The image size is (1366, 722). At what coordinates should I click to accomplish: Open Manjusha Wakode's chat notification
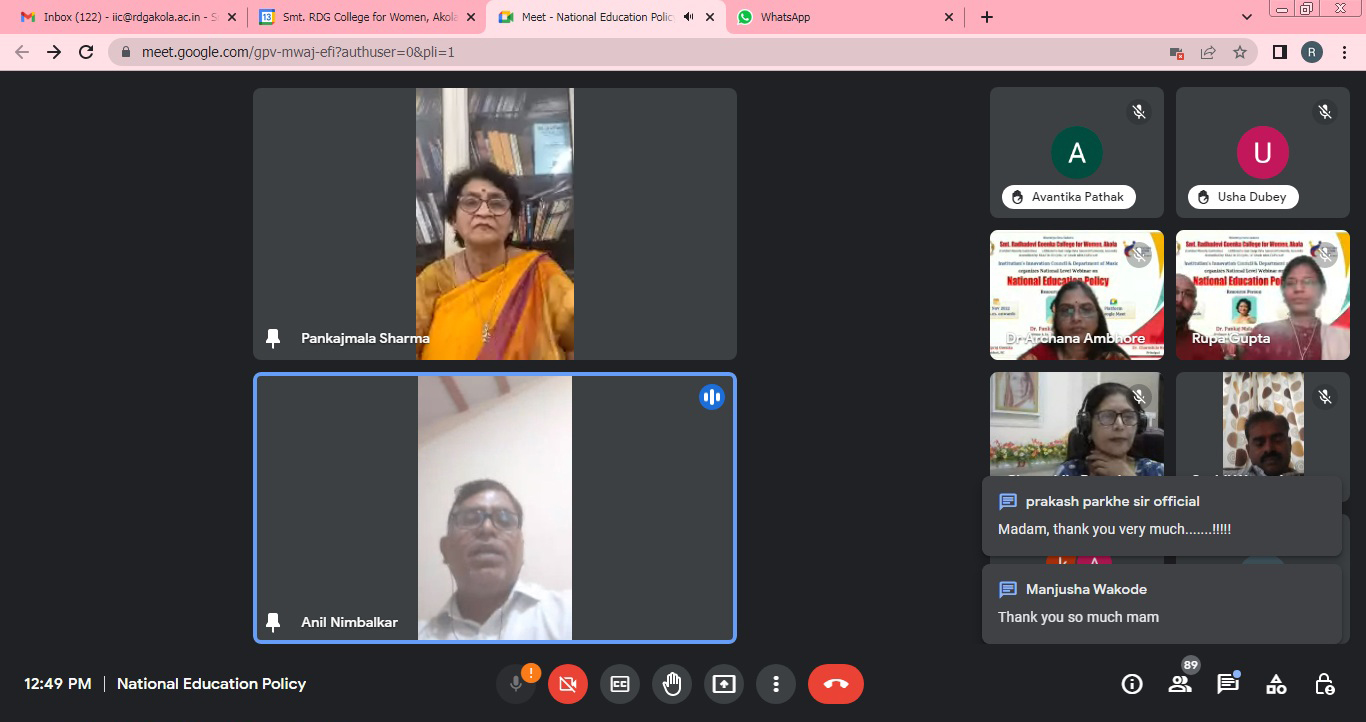click(x=1161, y=603)
